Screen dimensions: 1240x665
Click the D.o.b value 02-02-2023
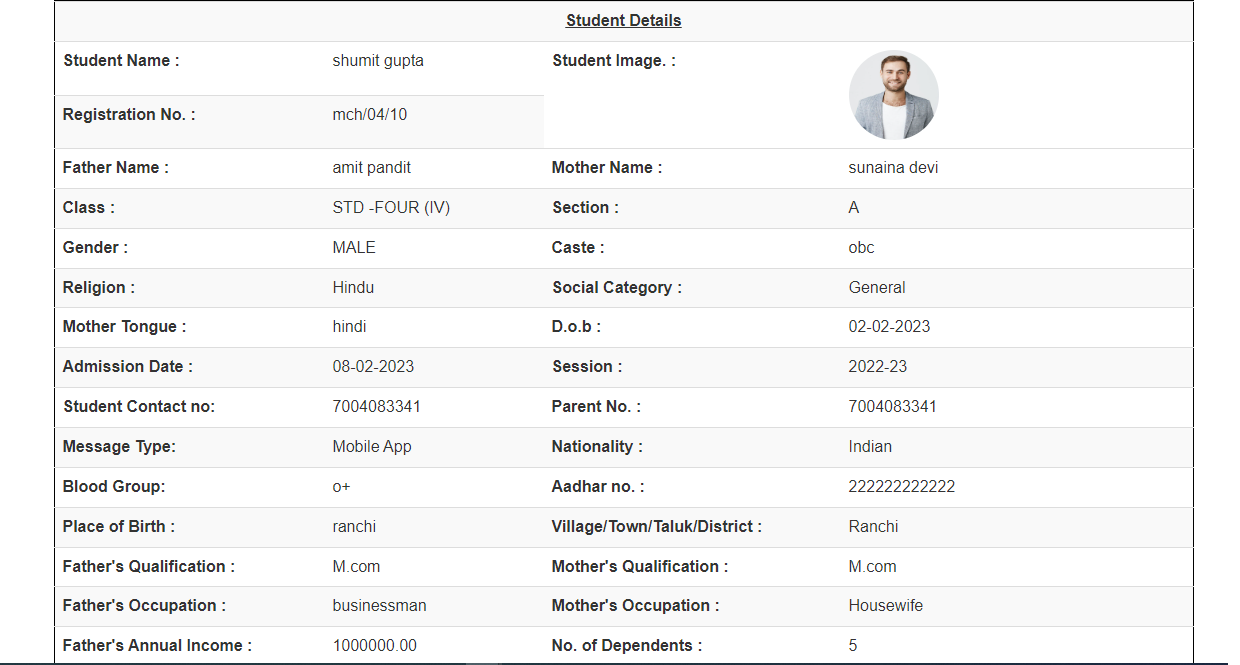coord(889,327)
